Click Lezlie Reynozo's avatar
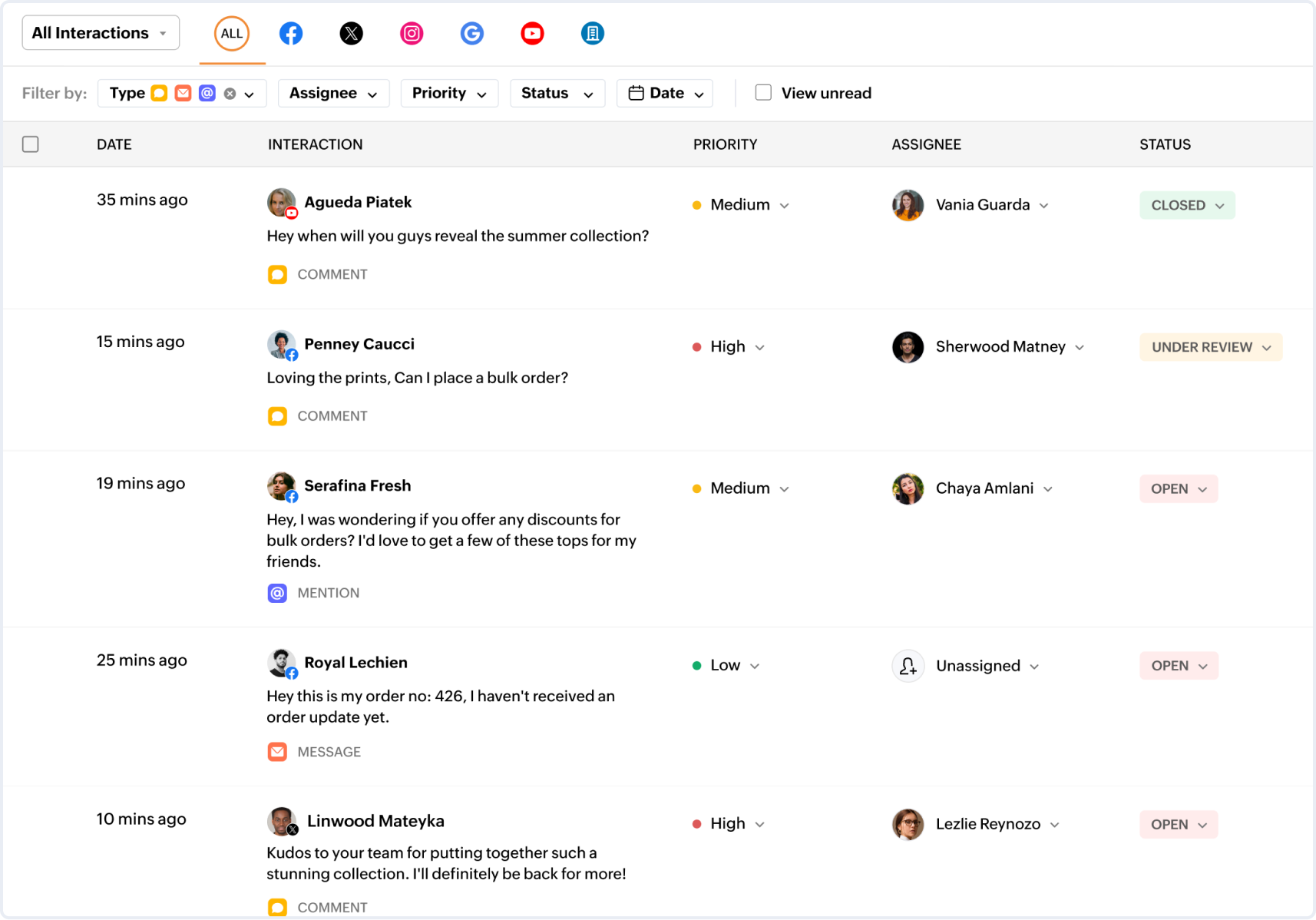 click(x=908, y=824)
